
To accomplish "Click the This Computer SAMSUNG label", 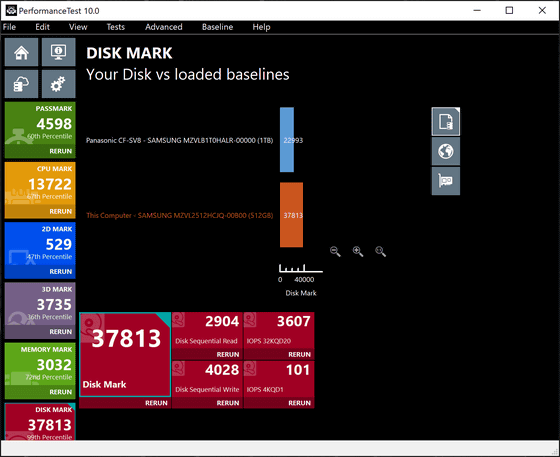I will coord(180,215).
